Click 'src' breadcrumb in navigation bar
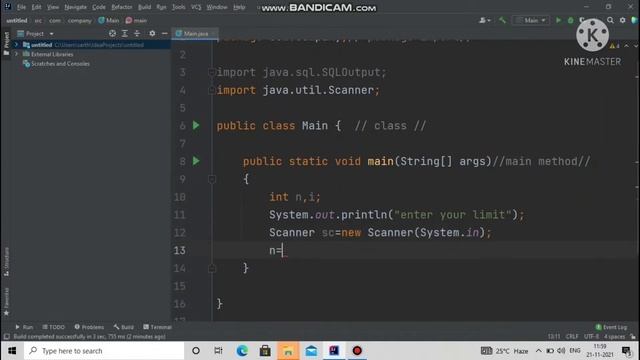 [38, 20]
